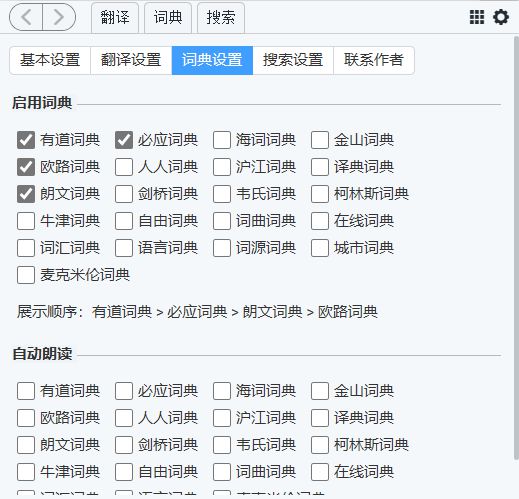The image size is (519, 499).
Task: Enable 海词词典 under 启用词典
Action: pos(222,140)
